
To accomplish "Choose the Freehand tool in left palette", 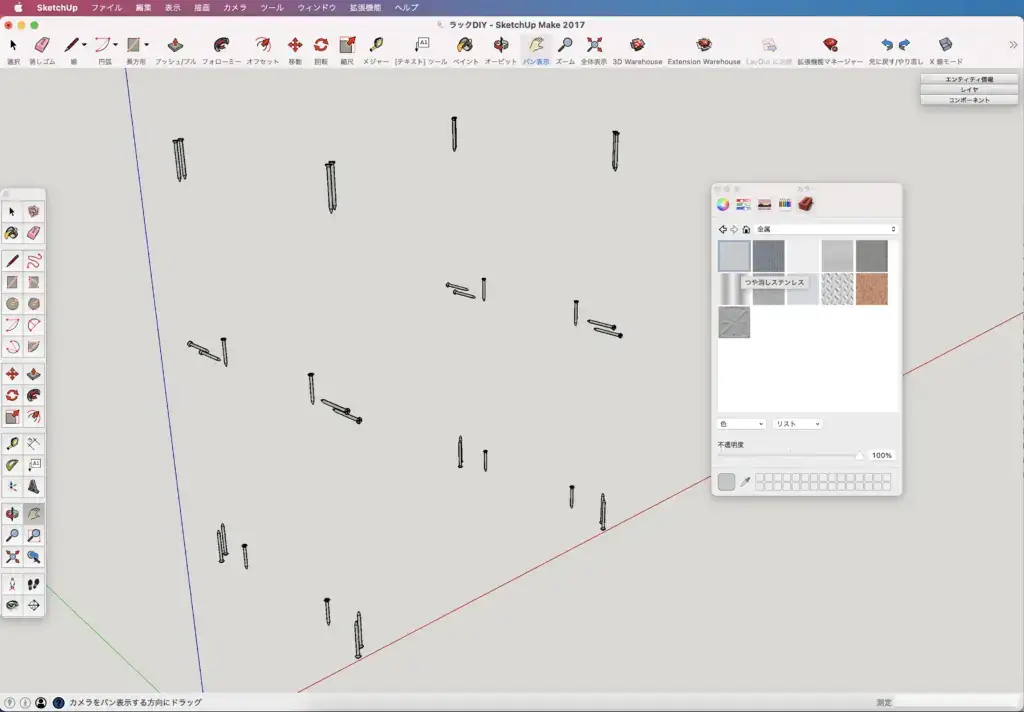I will [x=33, y=261].
